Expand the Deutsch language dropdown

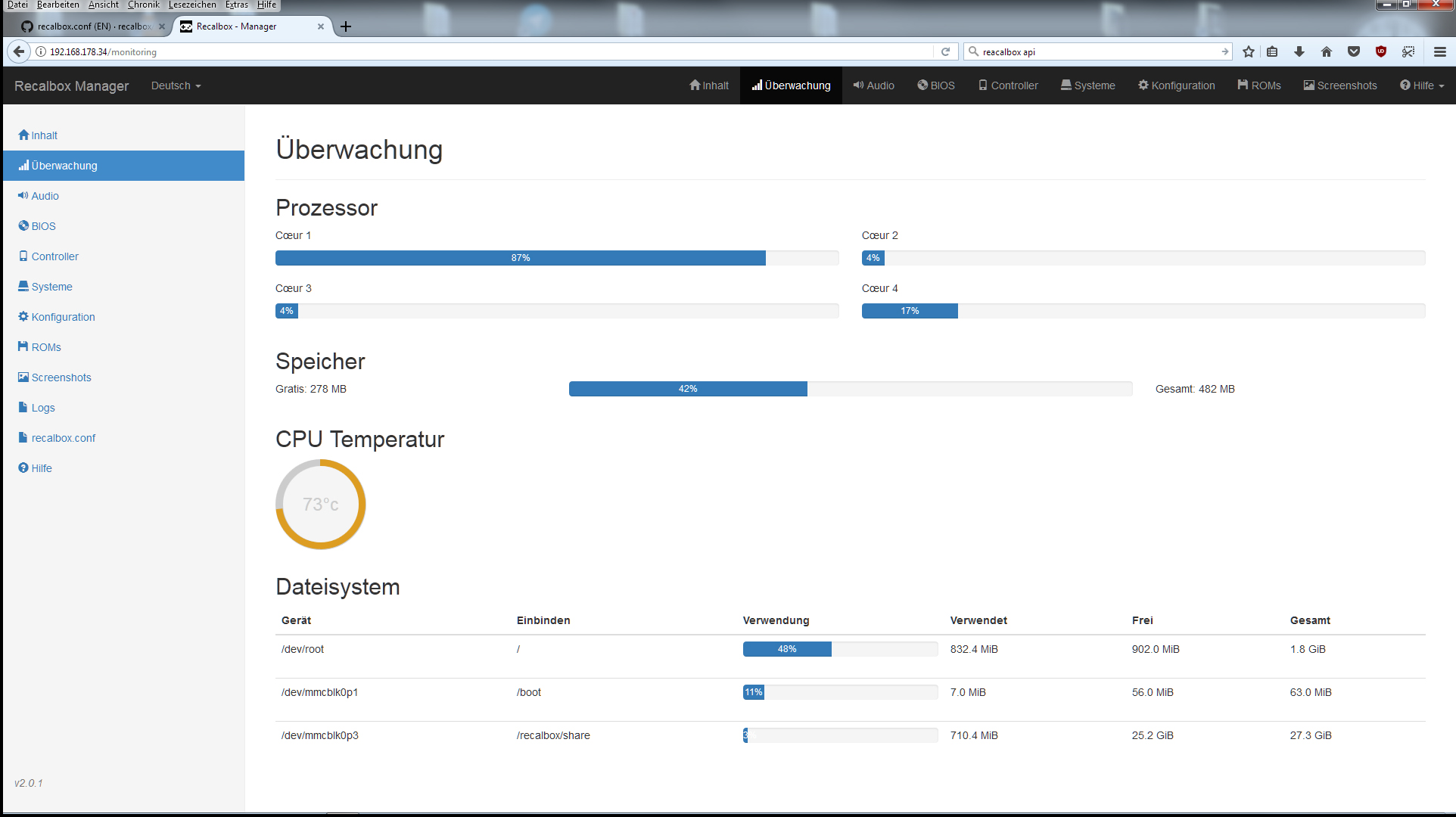[176, 85]
